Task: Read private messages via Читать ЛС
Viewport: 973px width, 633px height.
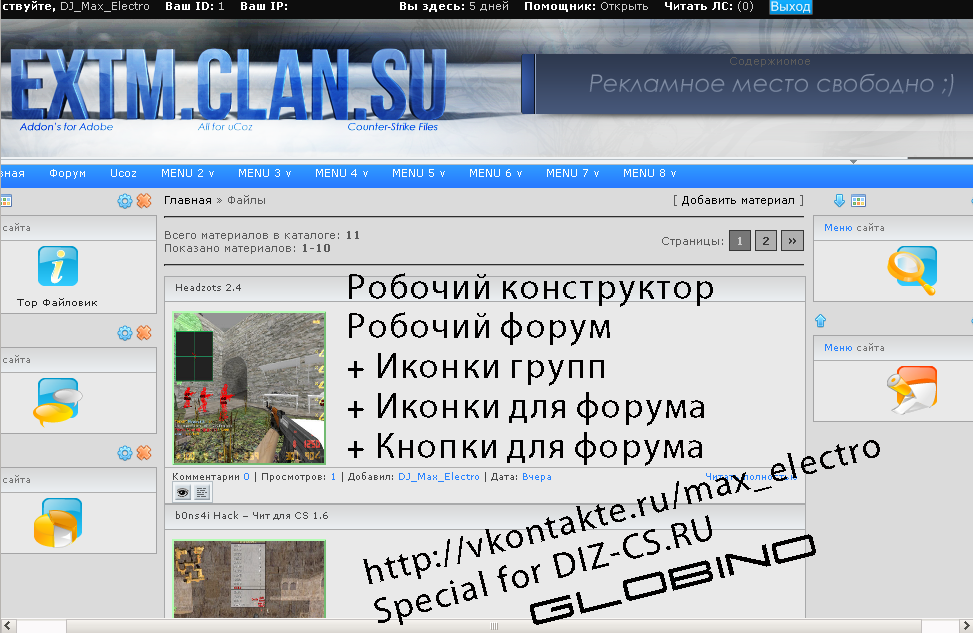Action: pyautogui.click(x=709, y=6)
